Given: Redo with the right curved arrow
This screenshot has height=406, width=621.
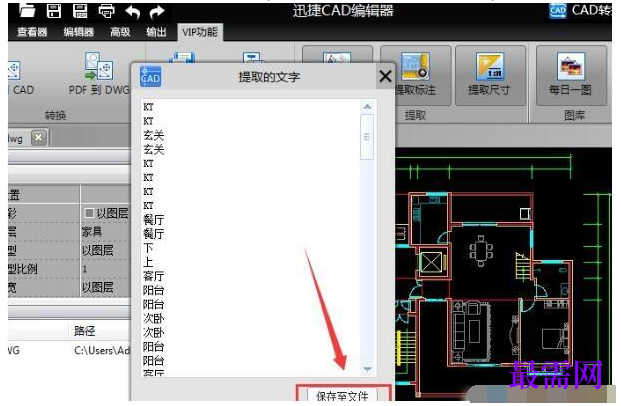Looking at the screenshot, I should tap(157, 12).
